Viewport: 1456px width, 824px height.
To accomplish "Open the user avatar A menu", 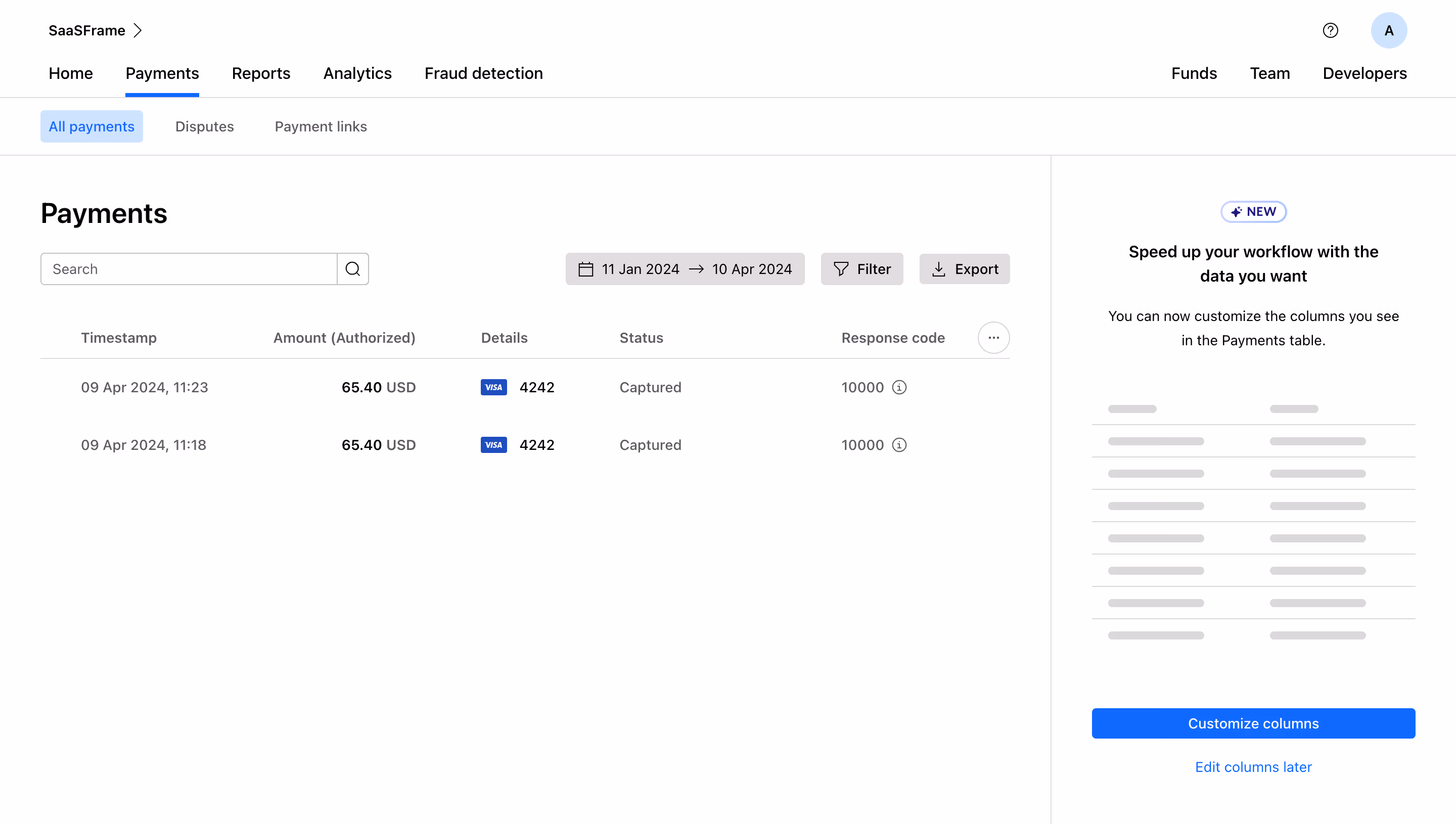I will coord(1389,30).
